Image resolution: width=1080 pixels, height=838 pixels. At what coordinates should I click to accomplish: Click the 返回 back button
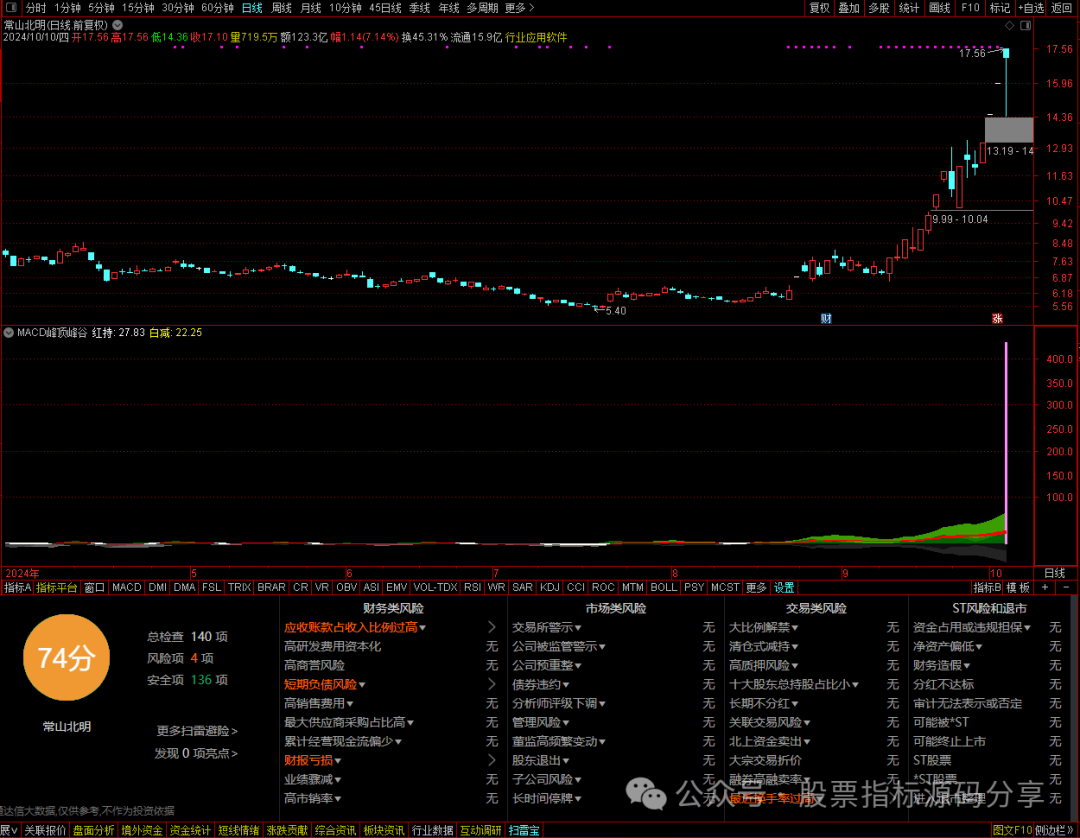tap(1061, 8)
